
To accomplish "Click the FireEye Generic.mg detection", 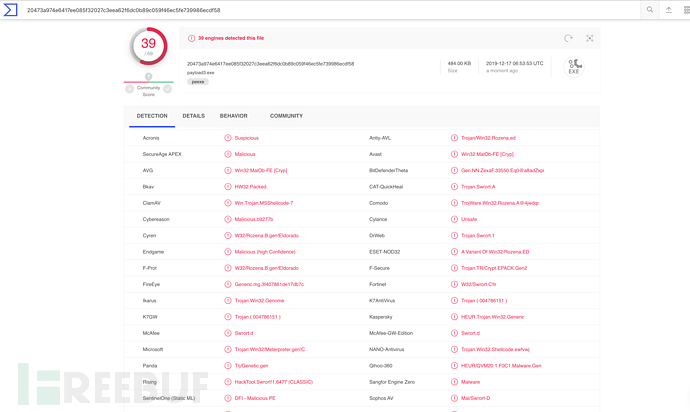I will pos(269,284).
